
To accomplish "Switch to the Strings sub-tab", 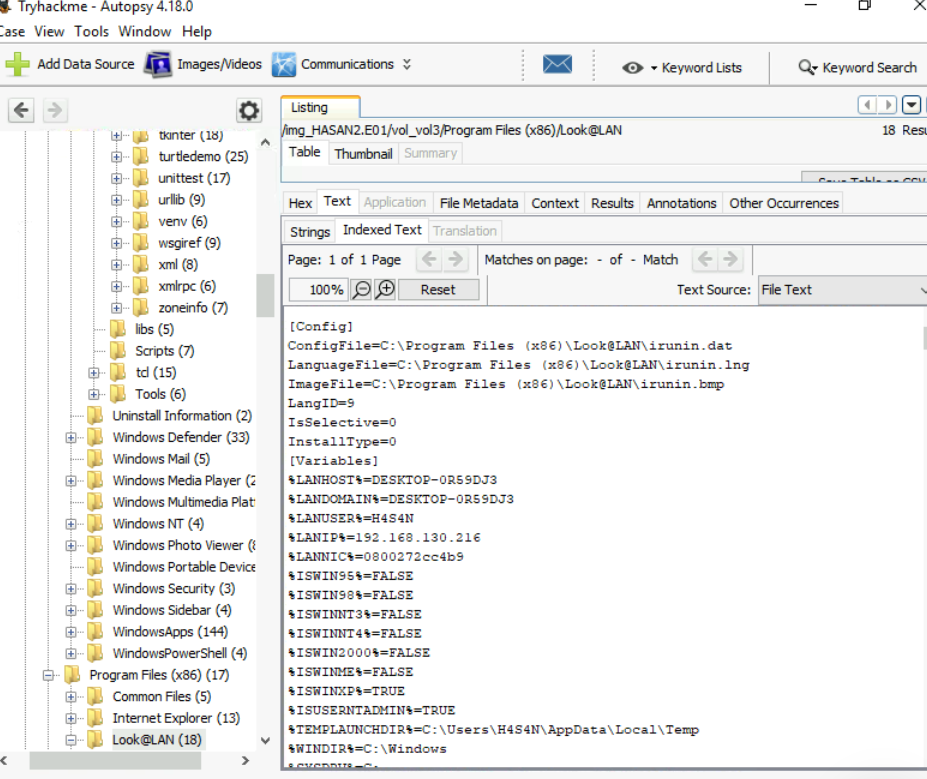I will 310,232.
